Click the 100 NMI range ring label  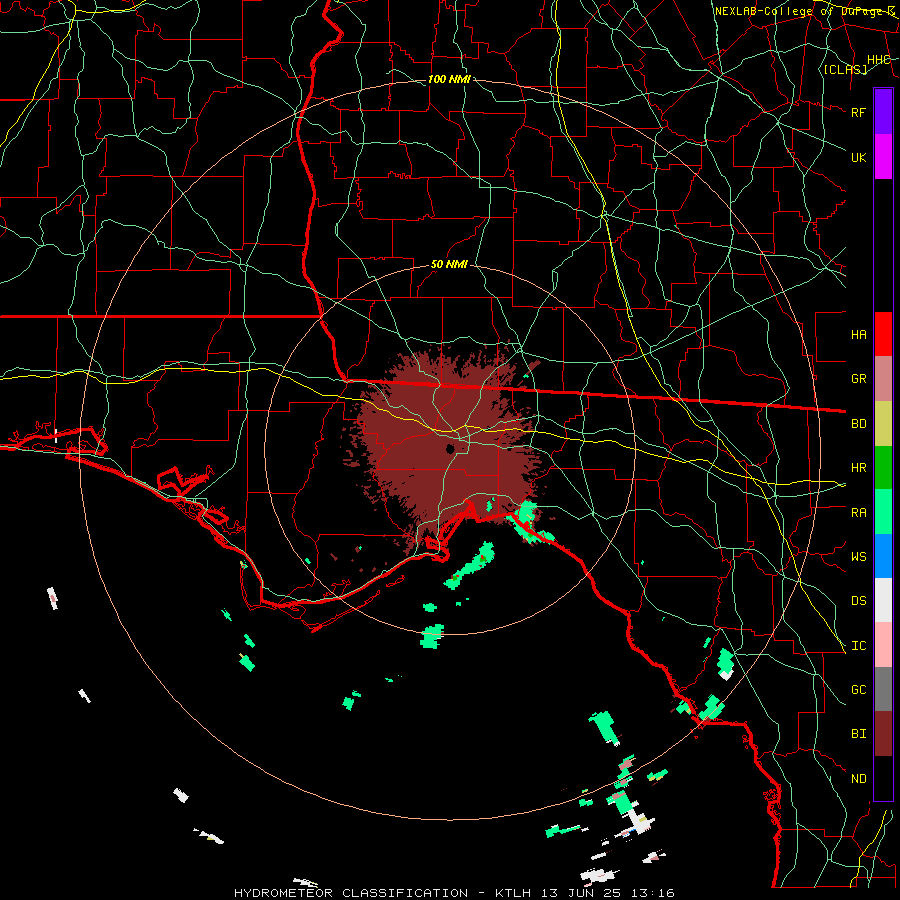coord(449,79)
